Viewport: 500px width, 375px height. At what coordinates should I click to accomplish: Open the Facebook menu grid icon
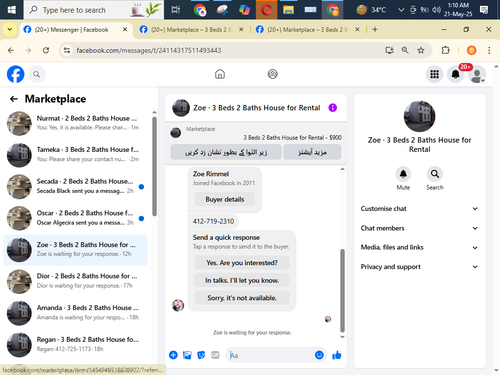[434, 74]
